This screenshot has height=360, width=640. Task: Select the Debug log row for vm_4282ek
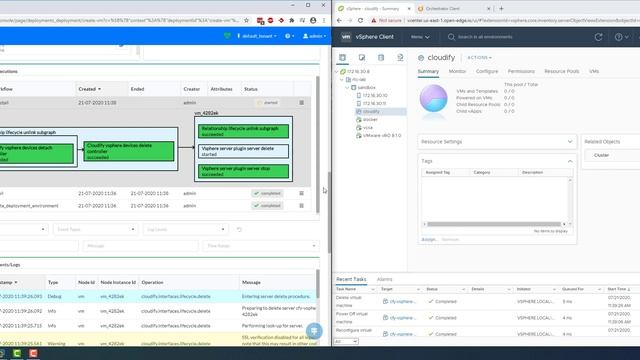tap(158, 296)
